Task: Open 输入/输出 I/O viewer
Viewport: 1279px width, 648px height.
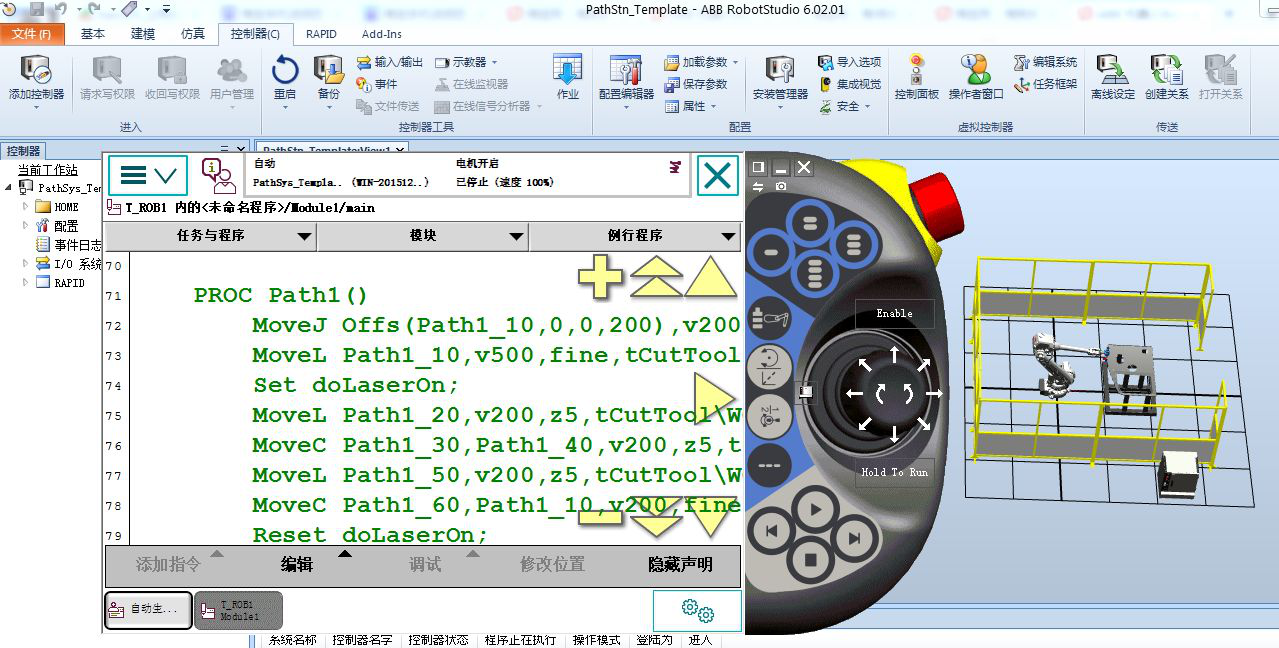Action: tap(391, 62)
